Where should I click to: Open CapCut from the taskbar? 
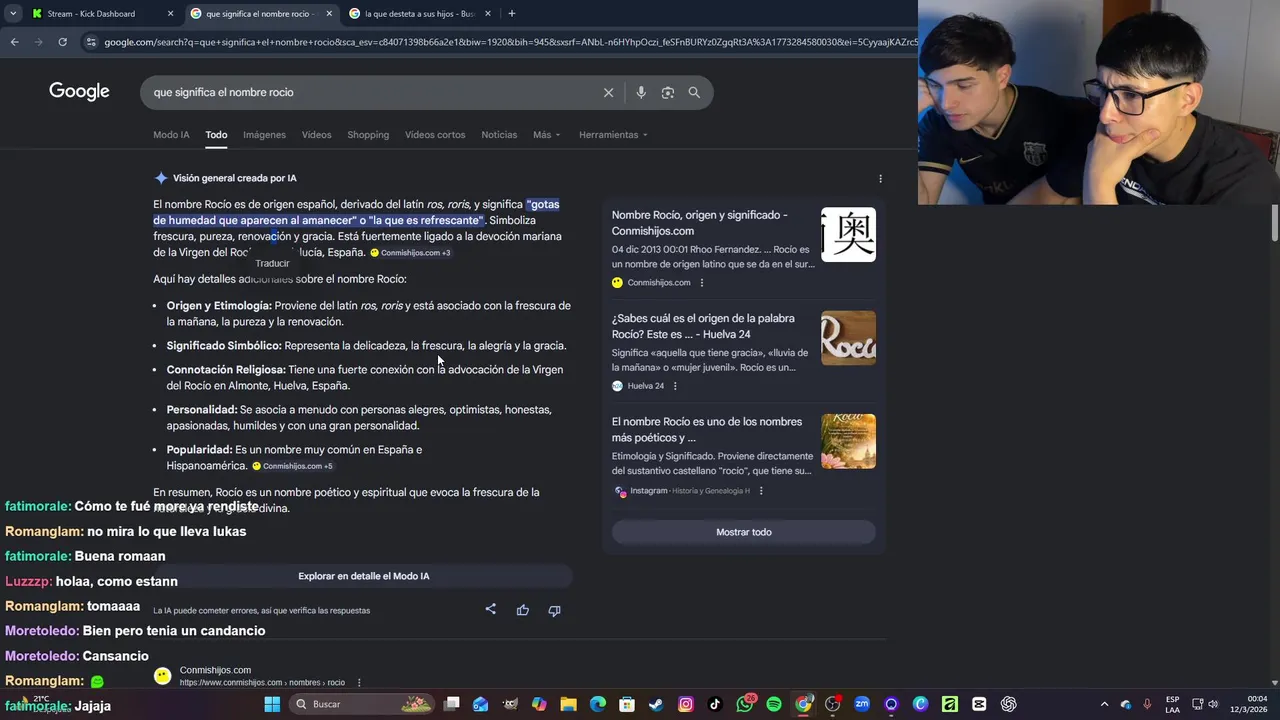click(979, 704)
